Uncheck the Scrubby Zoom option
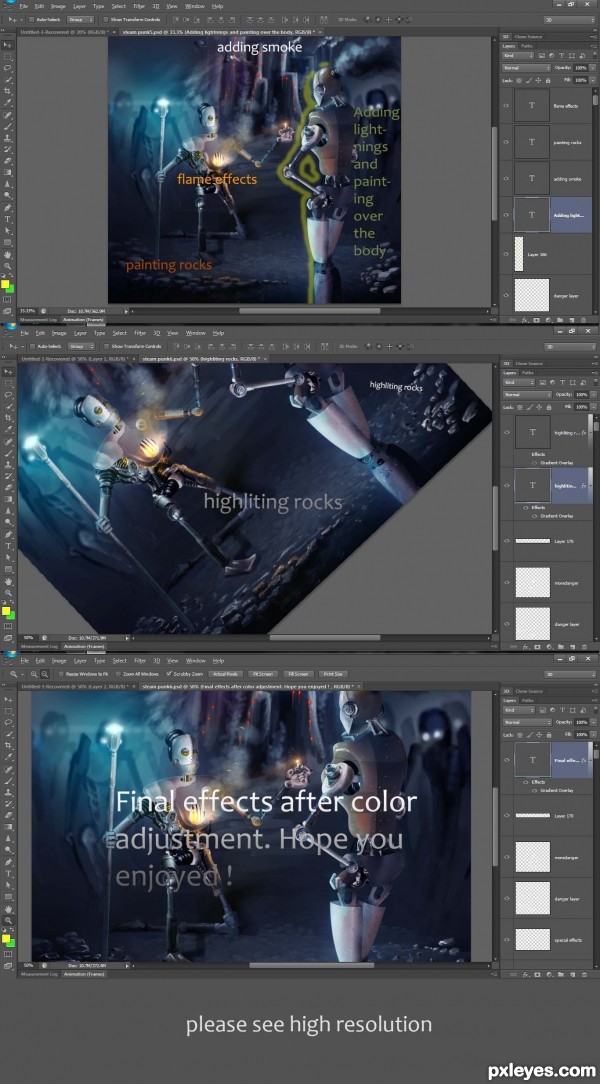This screenshot has height=1084, width=600. coord(169,673)
